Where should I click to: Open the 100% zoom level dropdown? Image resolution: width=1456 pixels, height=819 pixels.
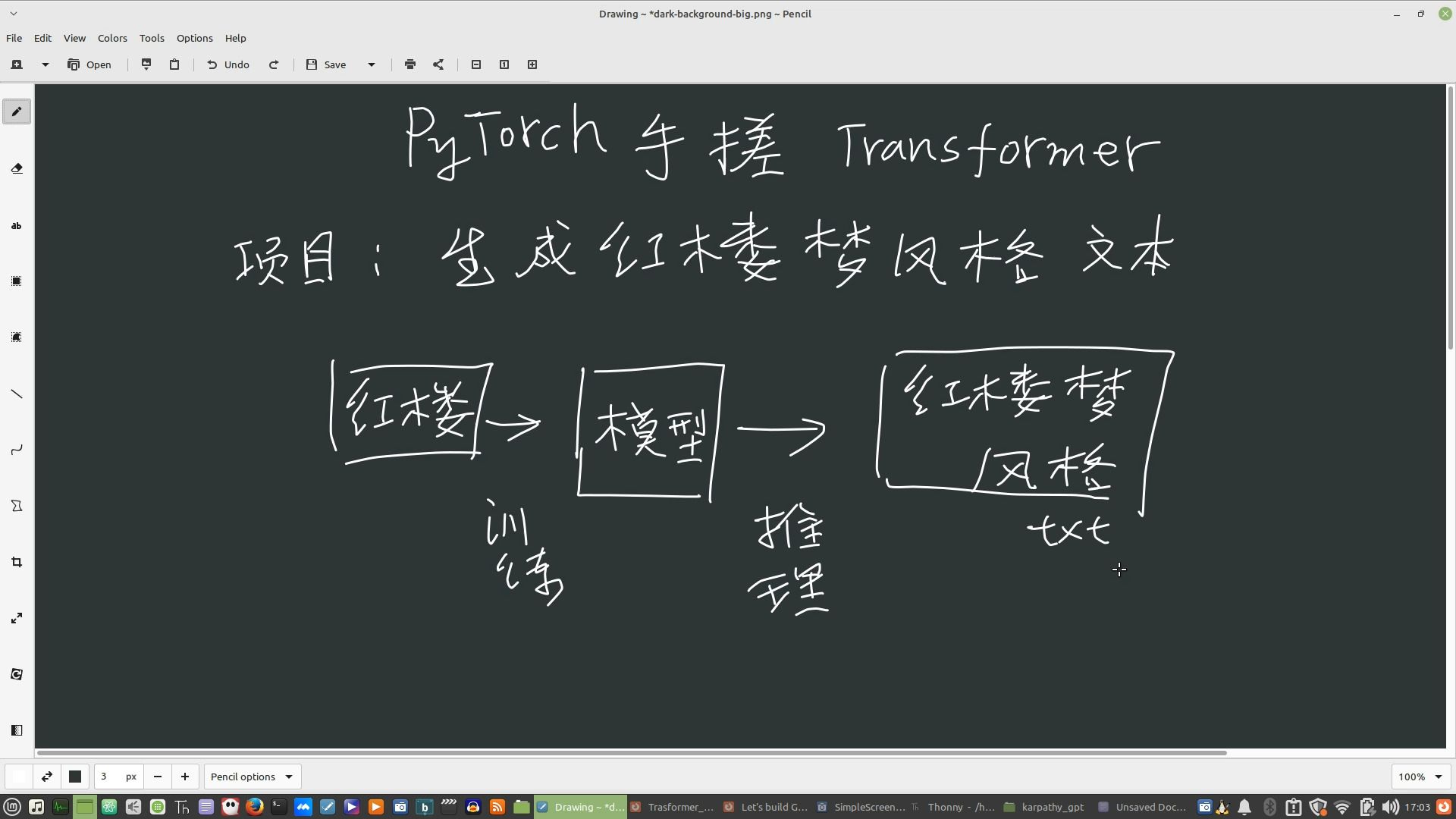1420,777
